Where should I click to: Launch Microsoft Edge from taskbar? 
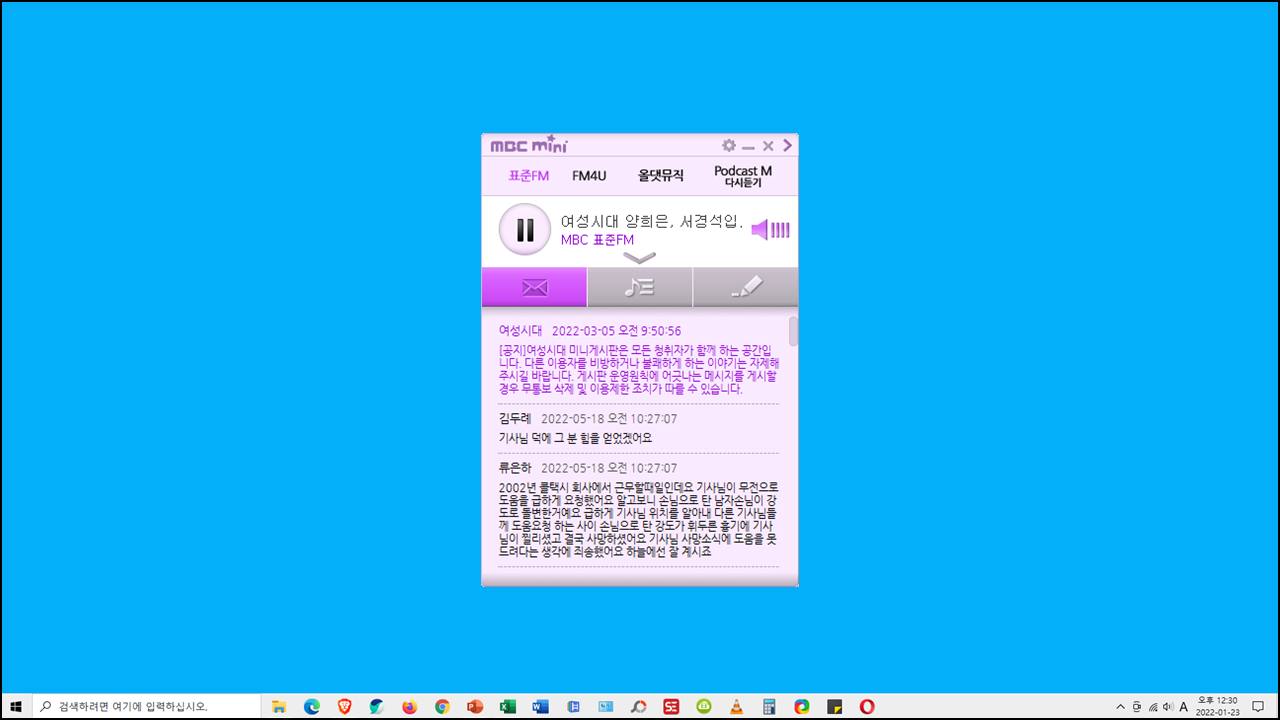click(x=311, y=706)
